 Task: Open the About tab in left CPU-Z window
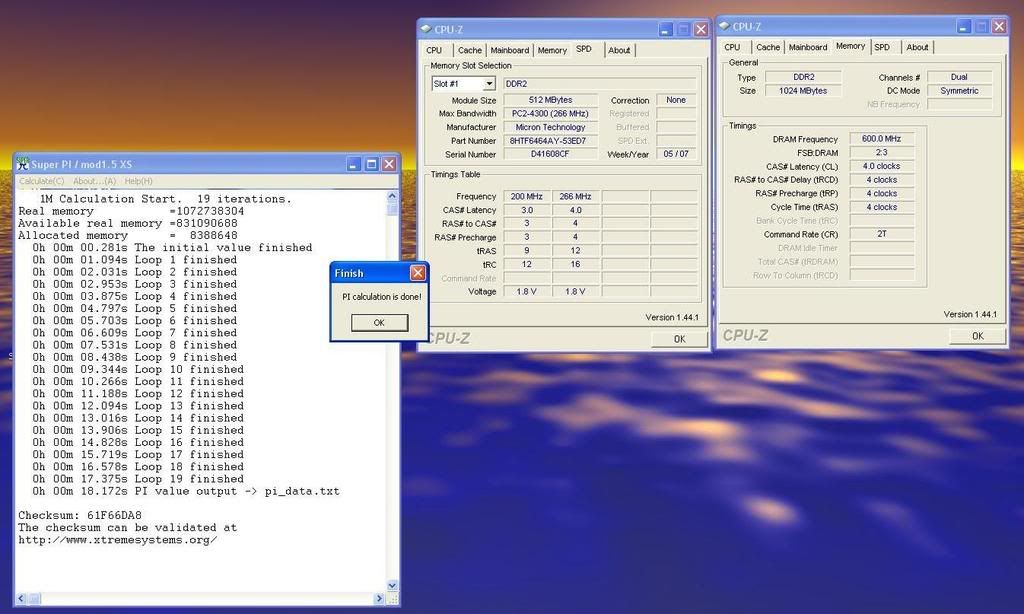[619, 50]
